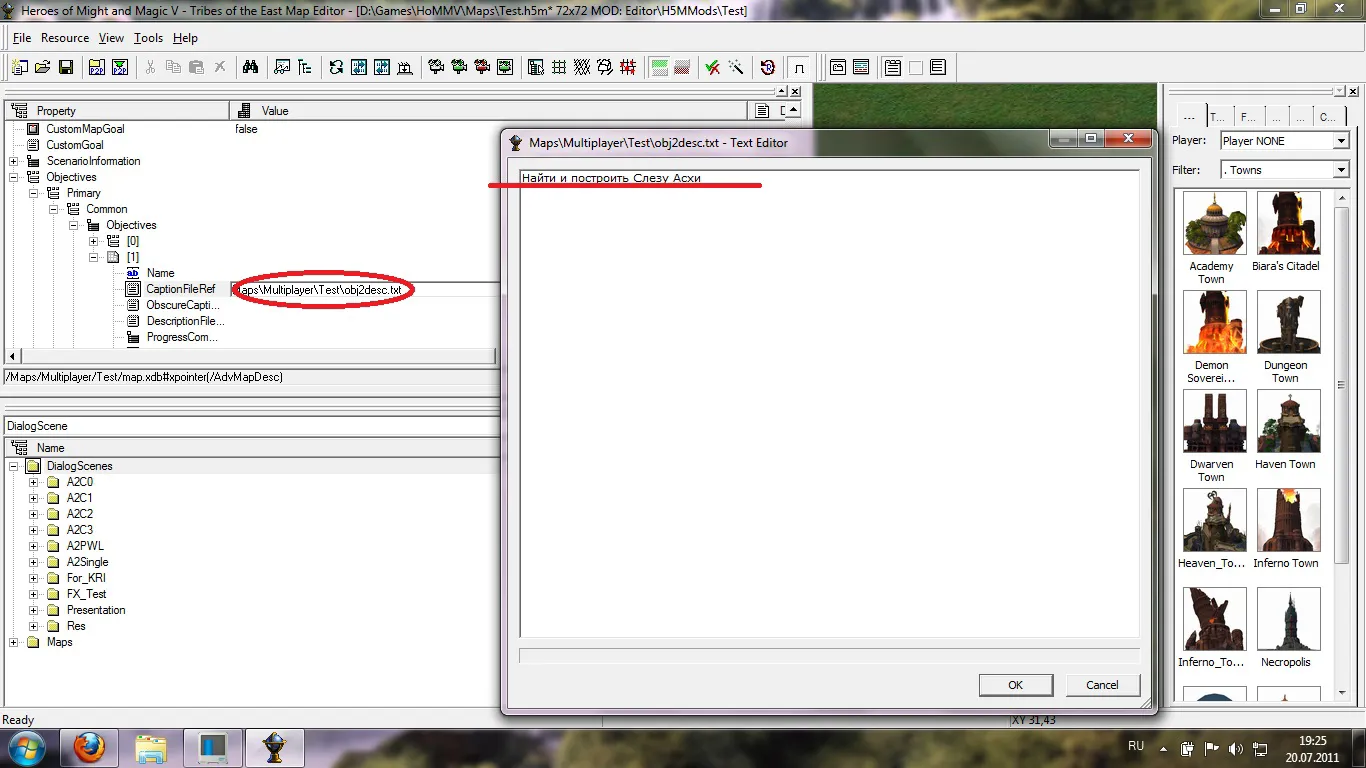Expand the ScenarioInformation tree node
Image resolution: width=1366 pixels, height=768 pixels.
click(14, 161)
